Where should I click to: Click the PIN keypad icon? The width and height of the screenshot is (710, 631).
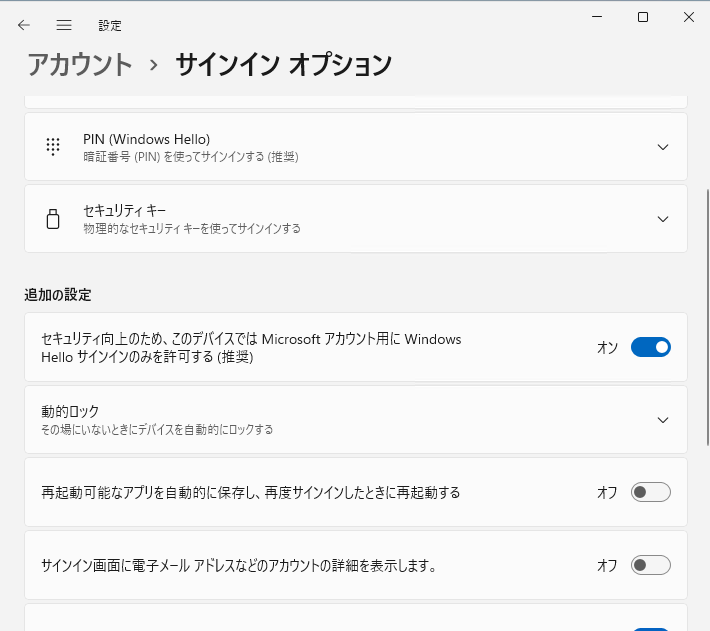click(x=53, y=147)
